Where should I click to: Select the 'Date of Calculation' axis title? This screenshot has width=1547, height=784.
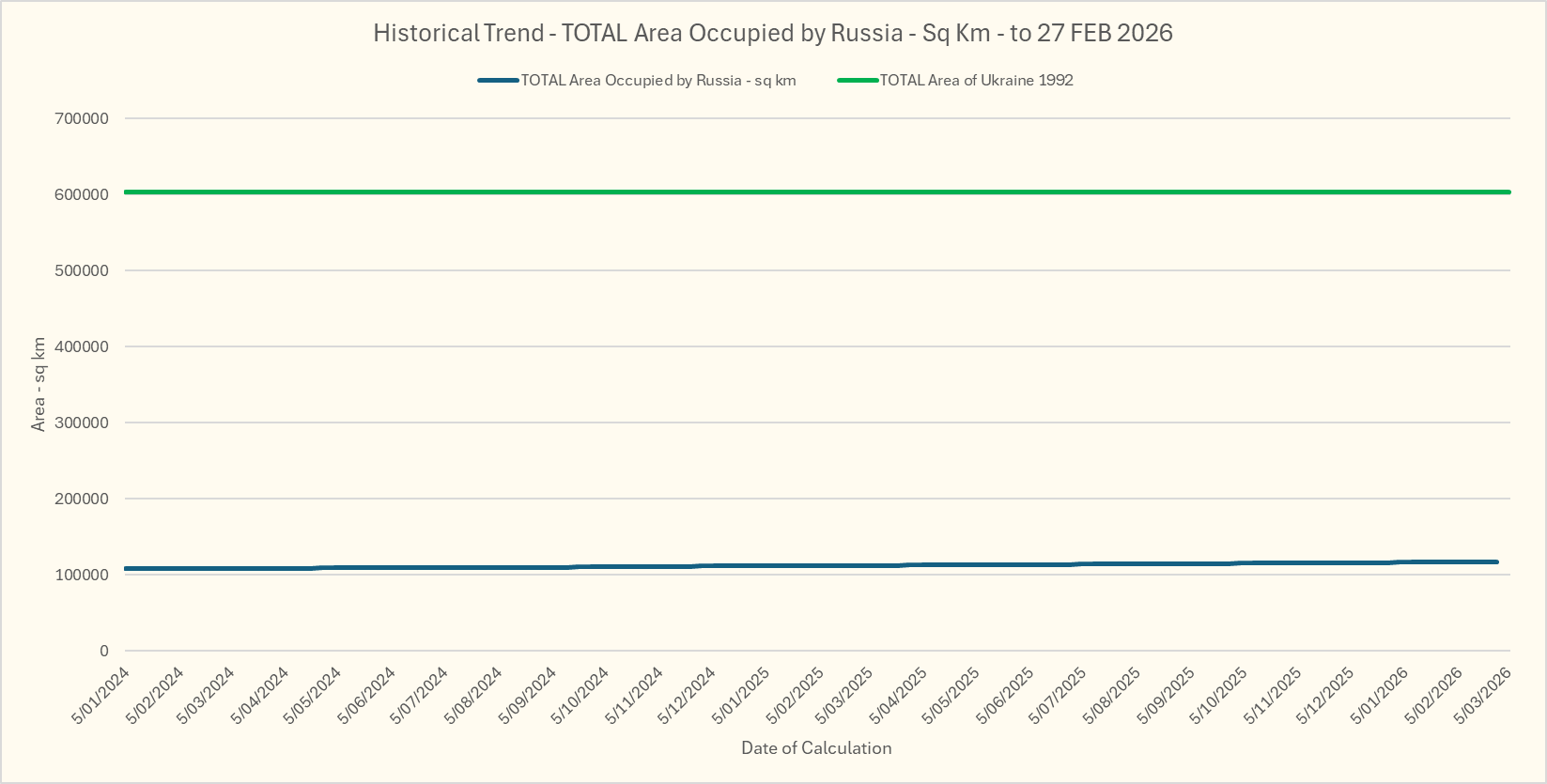815,748
